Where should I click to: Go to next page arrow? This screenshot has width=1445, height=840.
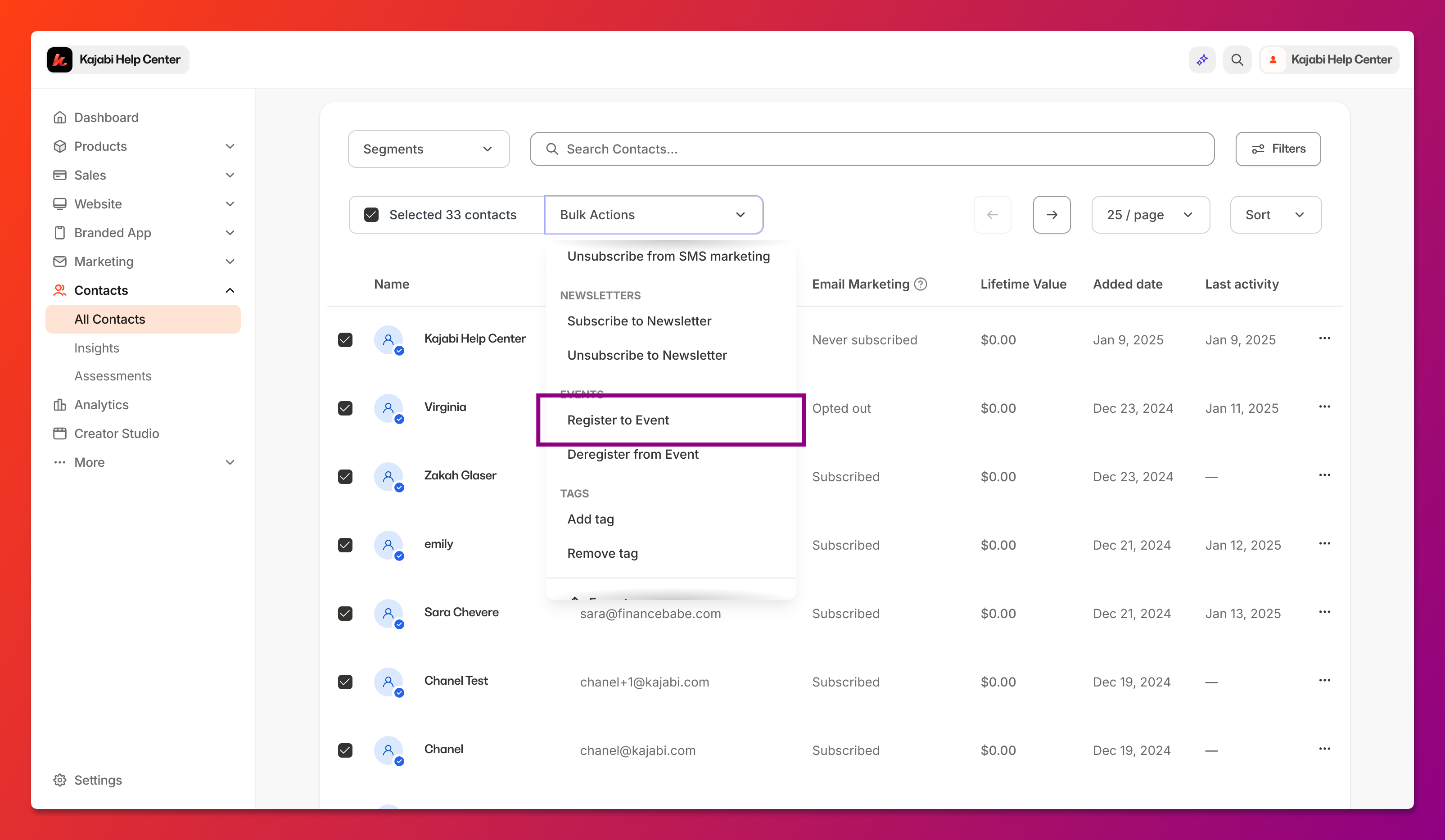click(1052, 214)
